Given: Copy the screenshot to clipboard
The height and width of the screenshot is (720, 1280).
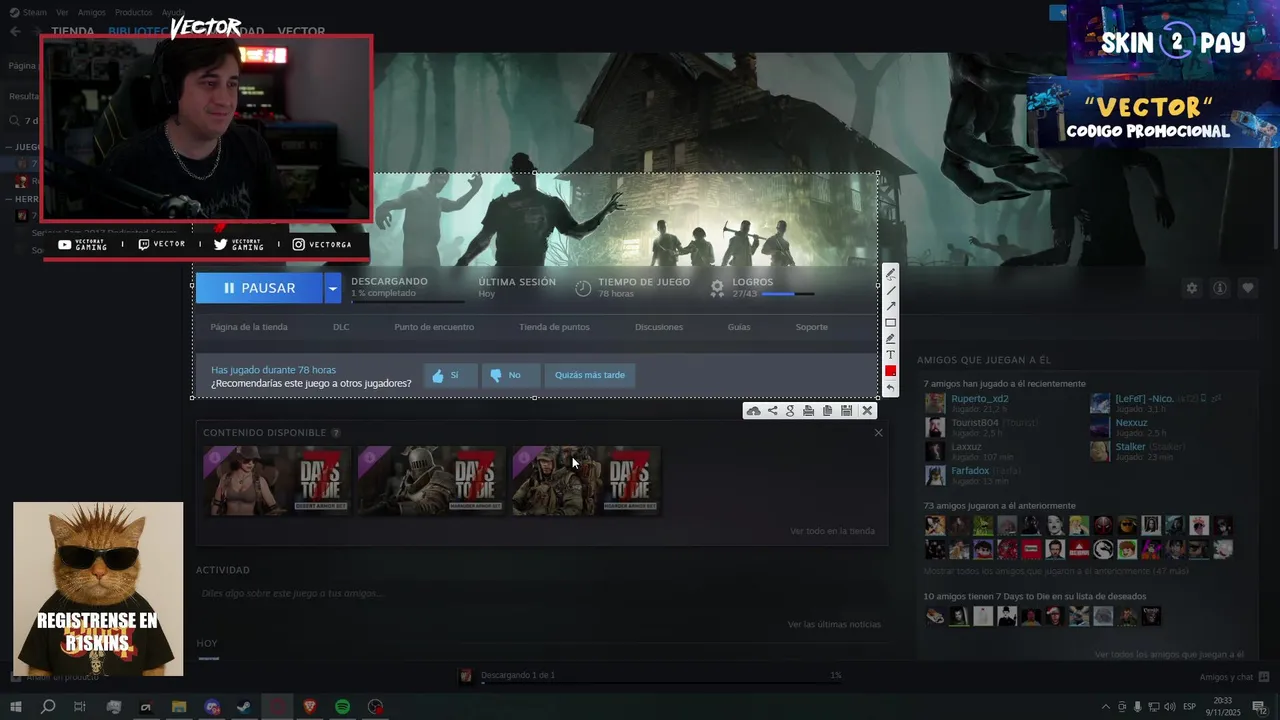Looking at the screenshot, I should point(827,411).
